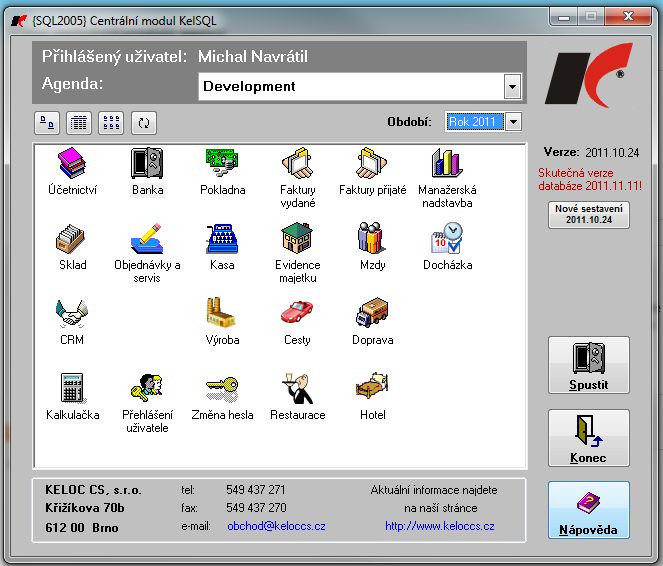Image resolution: width=663 pixels, height=566 pixels.
Task: Launch the Kalkulačka calculator
Action: click(72, 396)
